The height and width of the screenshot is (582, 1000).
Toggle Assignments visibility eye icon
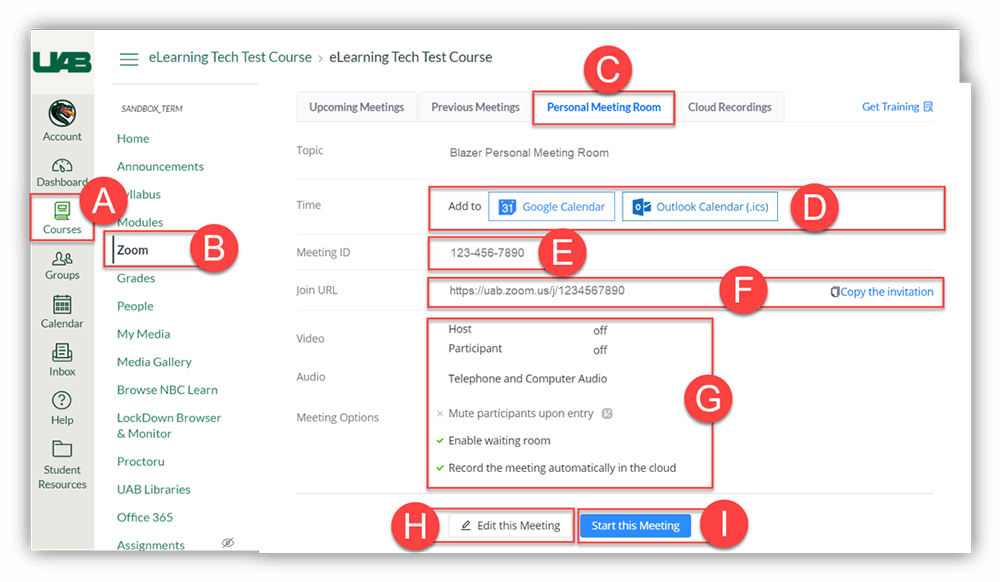[227, 543]
